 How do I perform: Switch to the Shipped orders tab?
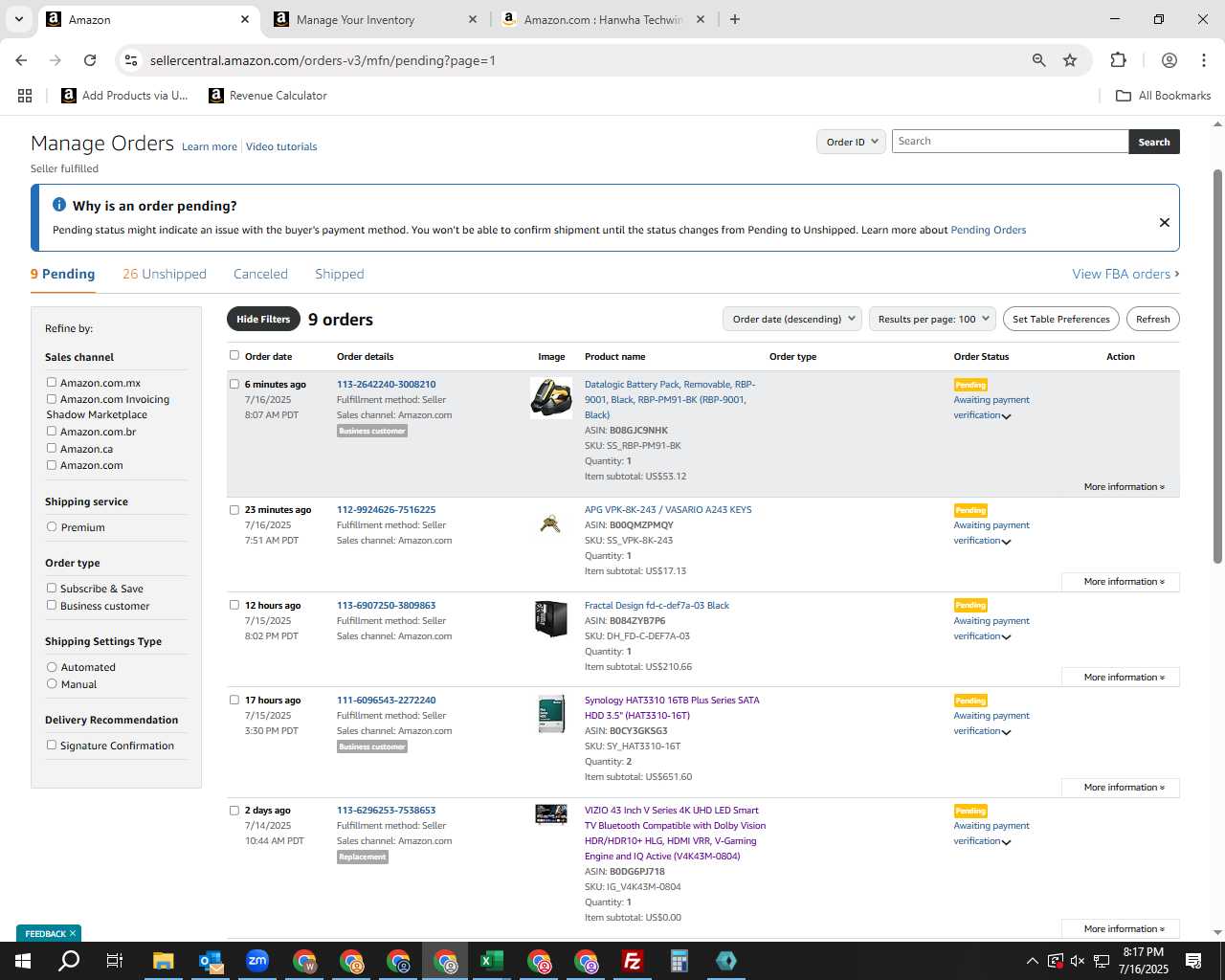click(x=340, y=274)
